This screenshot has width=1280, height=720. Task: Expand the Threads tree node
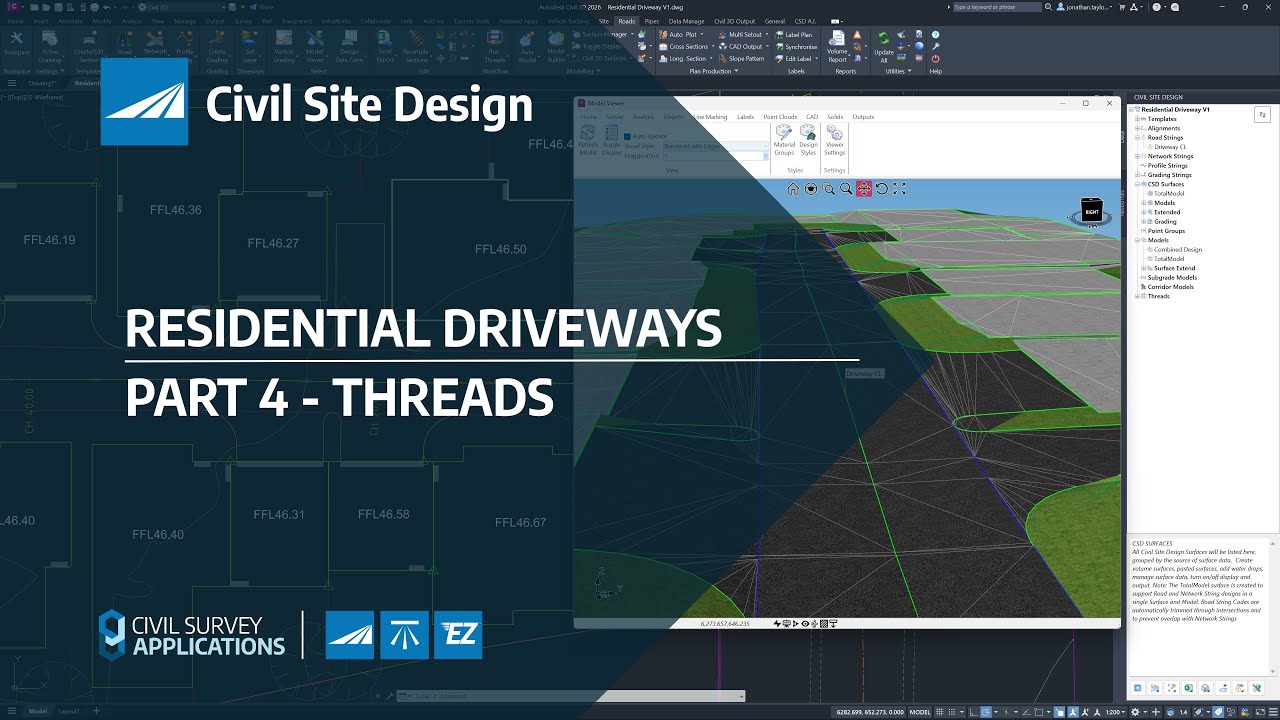[x=1139, y=296]
